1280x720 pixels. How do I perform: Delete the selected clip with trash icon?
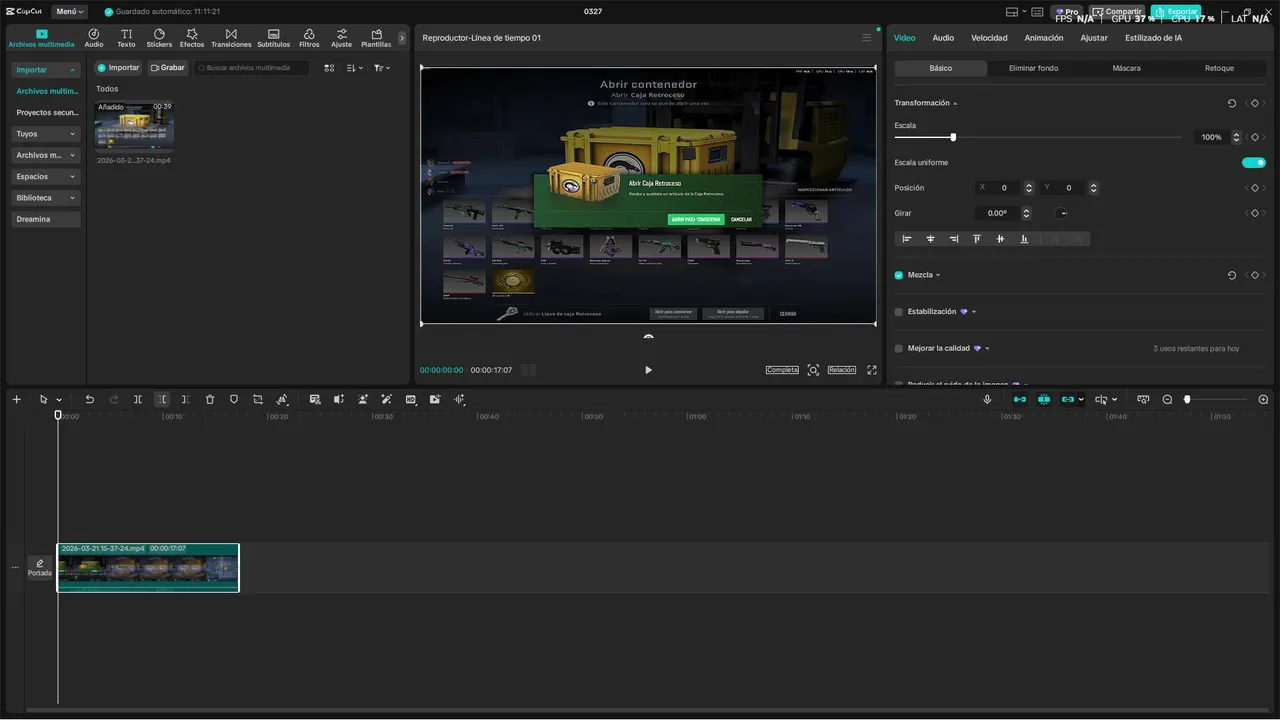coord(210,399)
